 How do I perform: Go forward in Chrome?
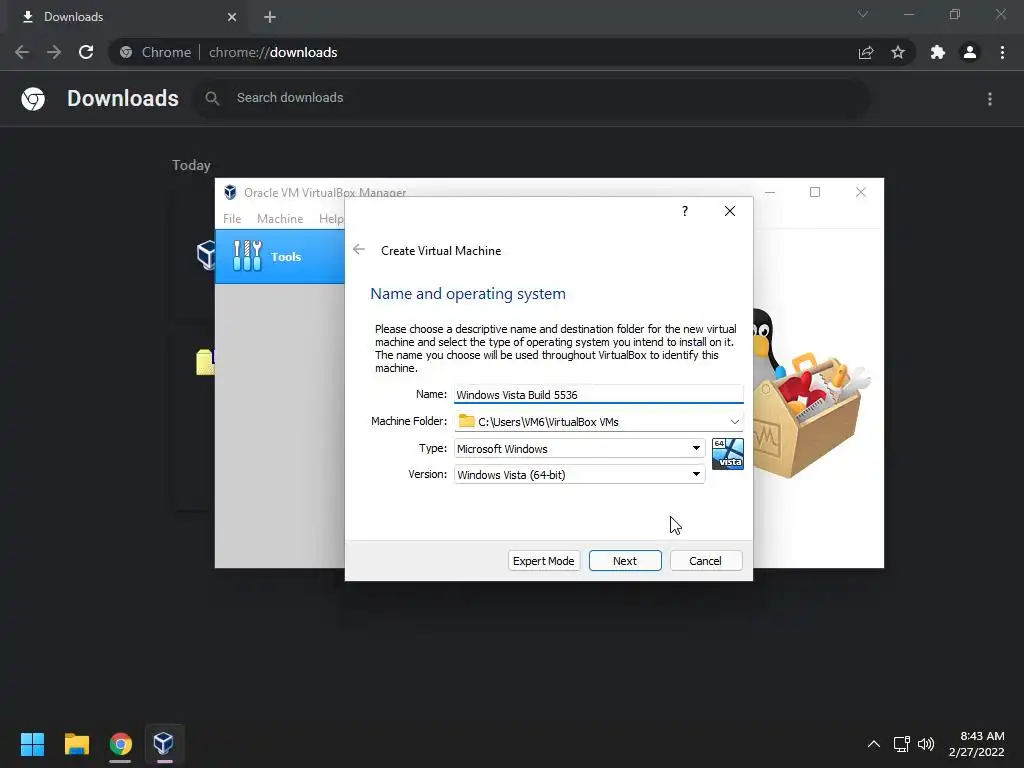54,52
